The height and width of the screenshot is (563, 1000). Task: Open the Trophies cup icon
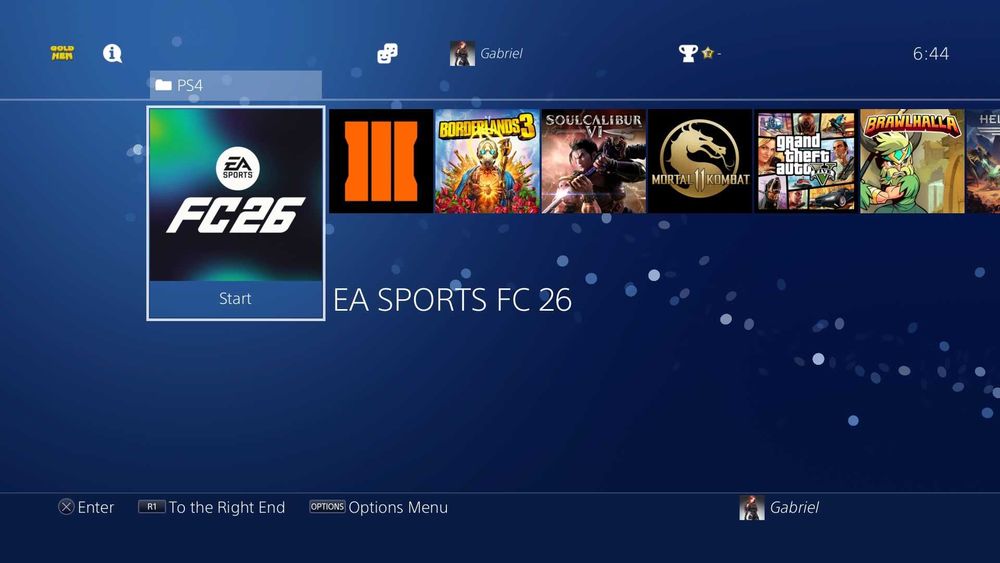[688, 53]
